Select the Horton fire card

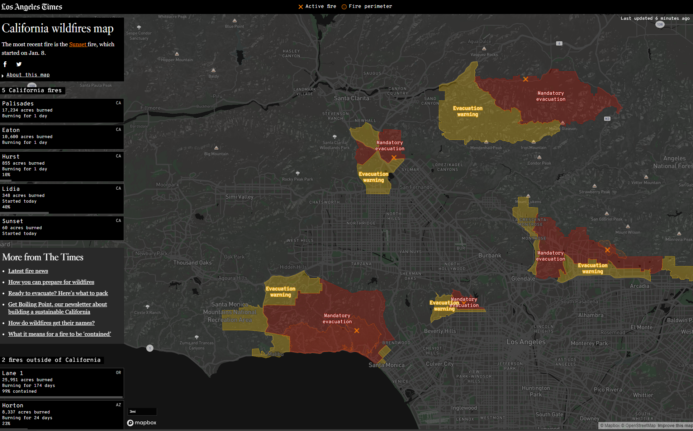pos(61,412)
